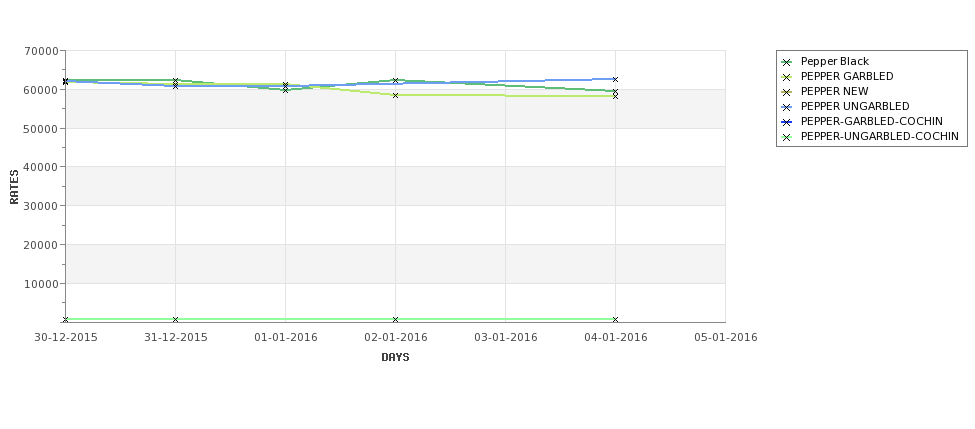Viewport: 975px width, 429px height.
Task: Click the bottom line marker at 04-01-2016
Action: pos(616,320)
